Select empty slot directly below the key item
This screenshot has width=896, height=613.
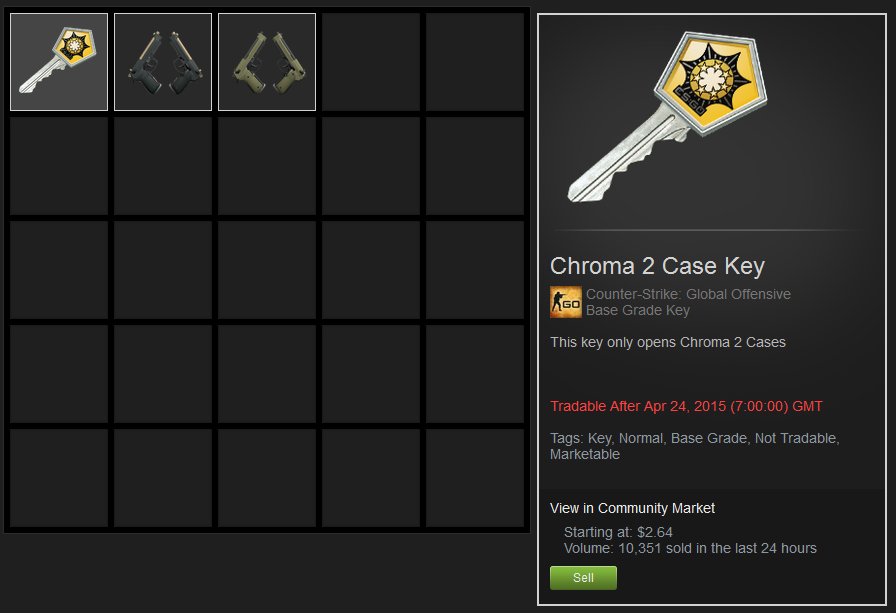[59, 166]
